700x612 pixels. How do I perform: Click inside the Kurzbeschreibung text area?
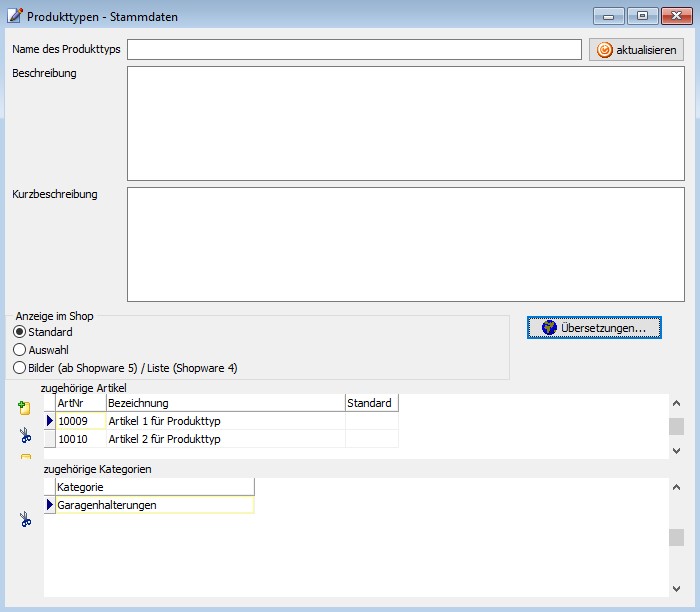click(x=405, y=243)
